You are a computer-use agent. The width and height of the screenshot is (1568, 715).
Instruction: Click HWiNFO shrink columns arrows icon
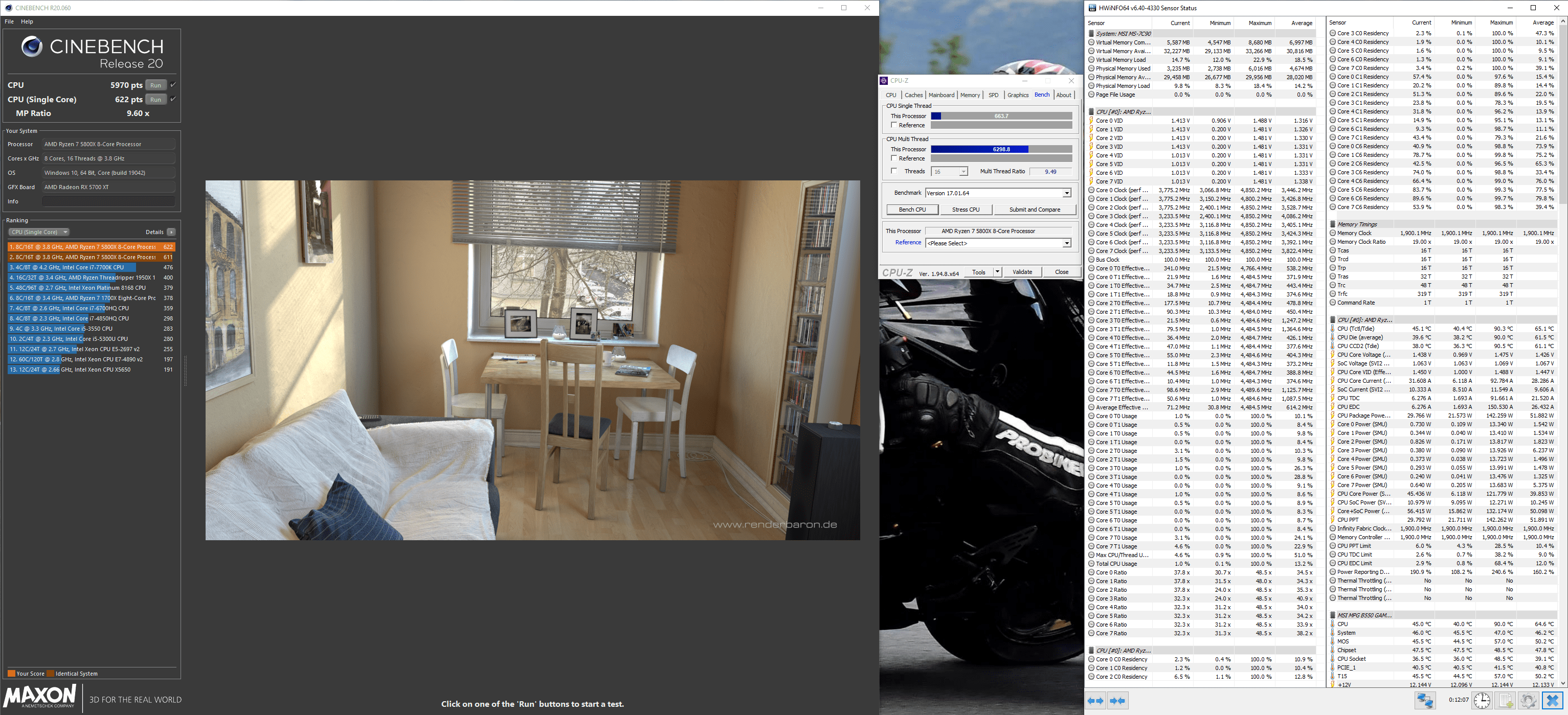click(x=1117, y=700)
